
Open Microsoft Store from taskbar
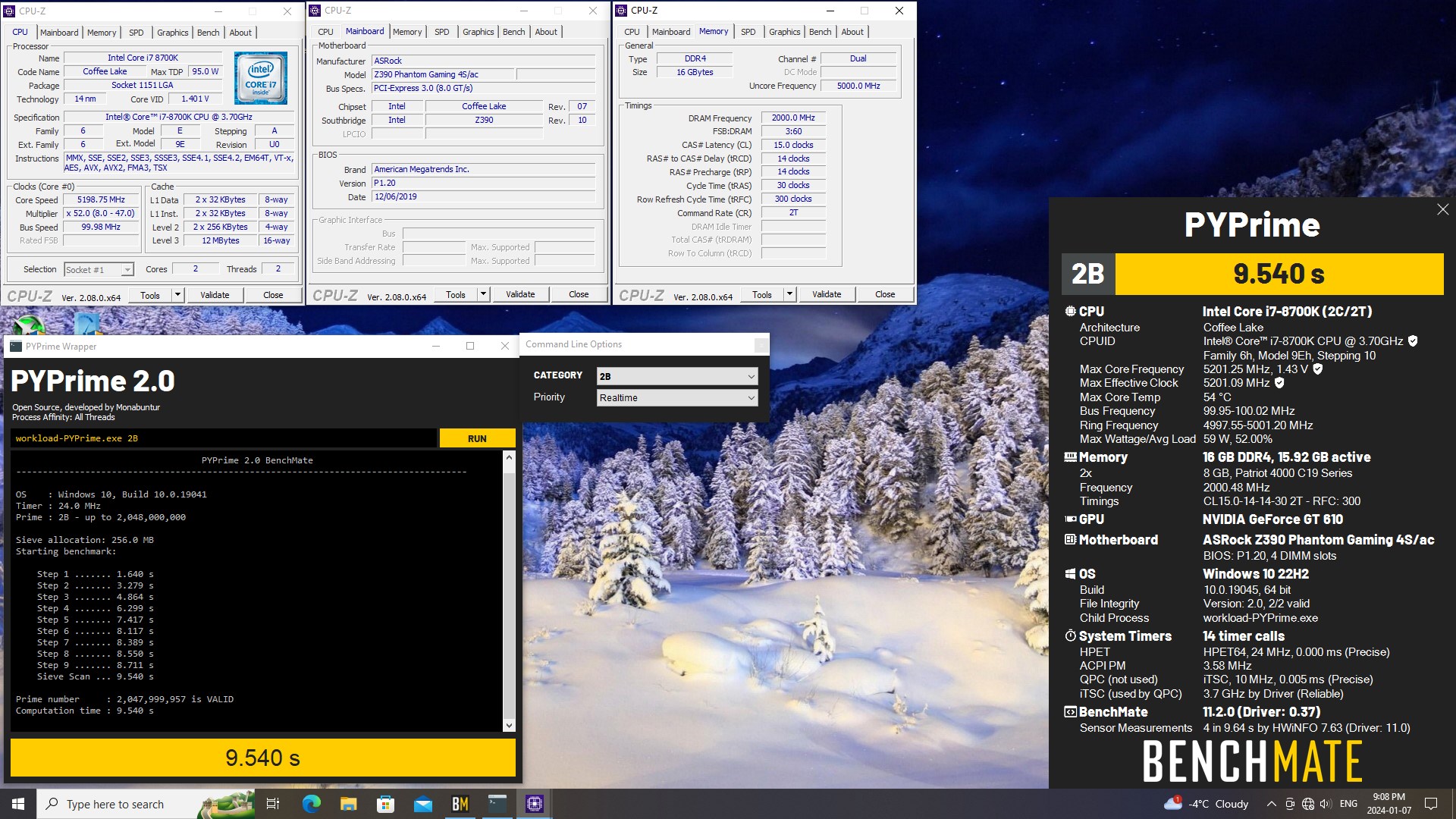[x=385, y=804]
